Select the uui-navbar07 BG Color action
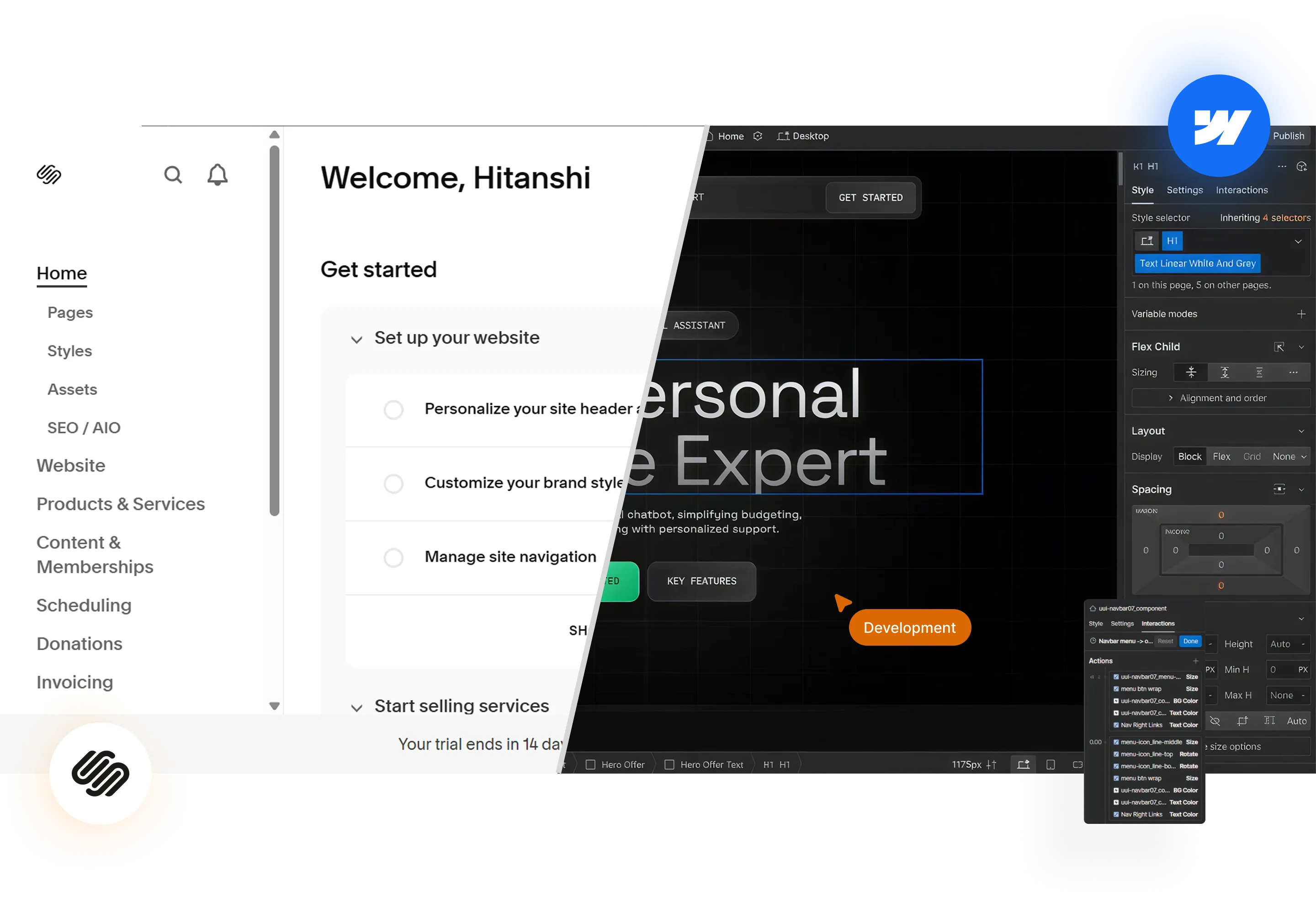The width and height of the screenshot is (1316, 902). tap(1155, 700)
